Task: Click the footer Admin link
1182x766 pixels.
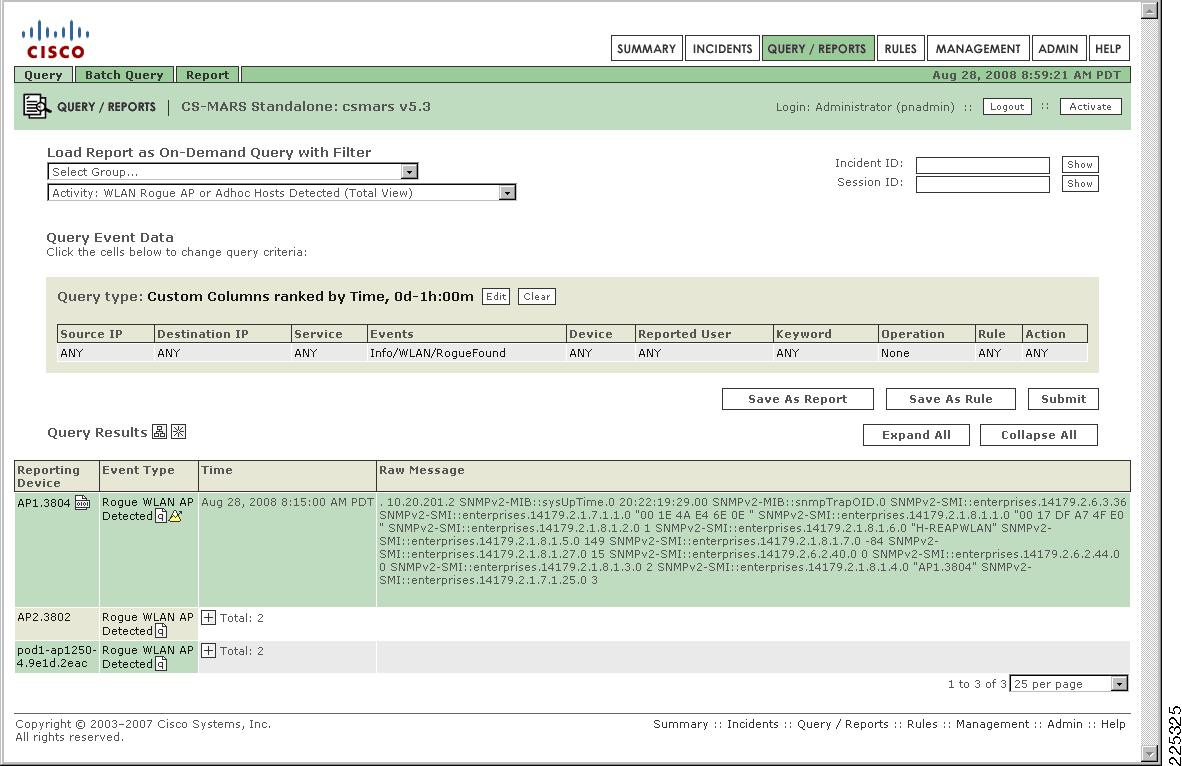Action: [1064, 725]
